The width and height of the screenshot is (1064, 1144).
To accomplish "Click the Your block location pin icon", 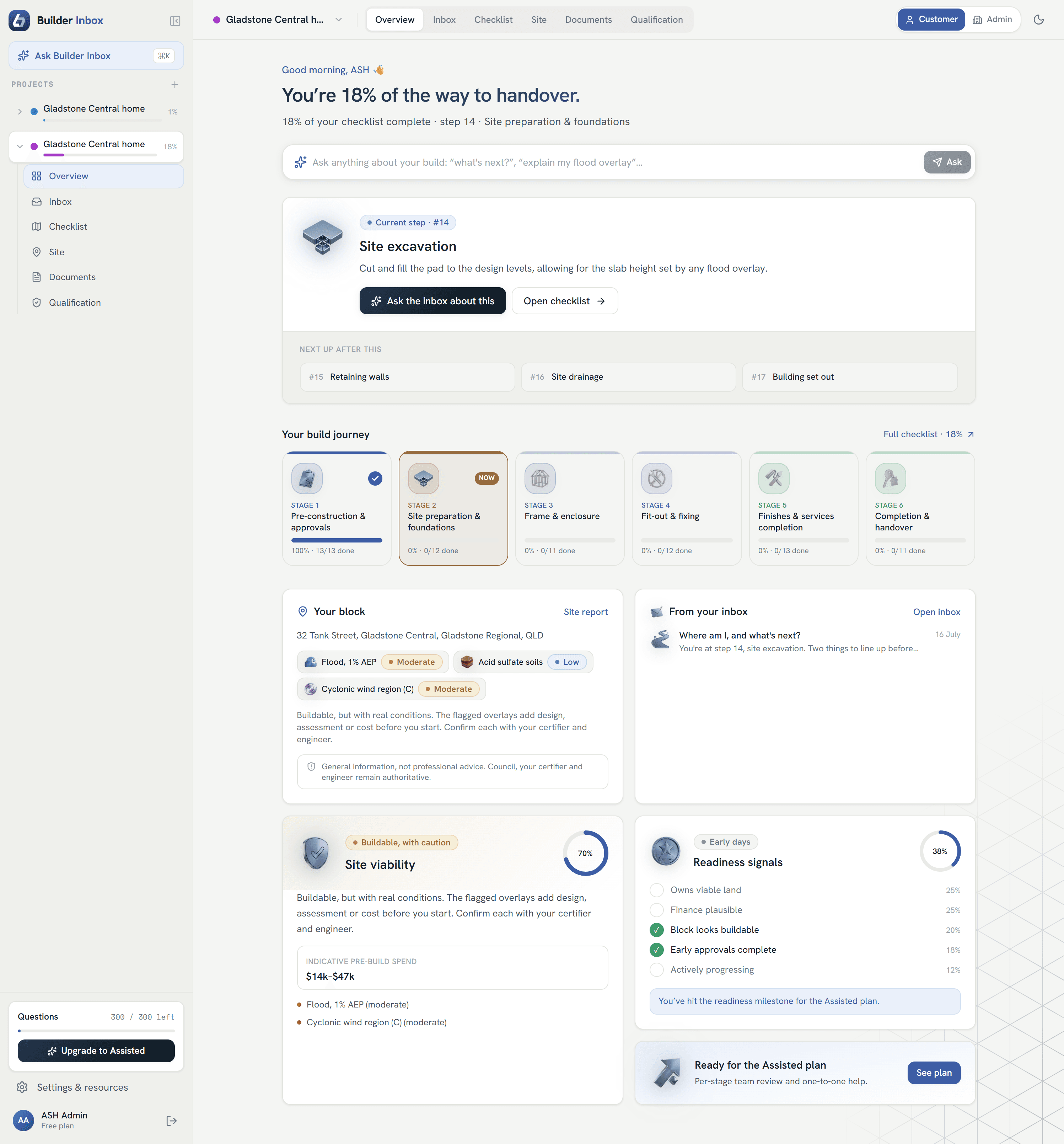I will 302,612.
